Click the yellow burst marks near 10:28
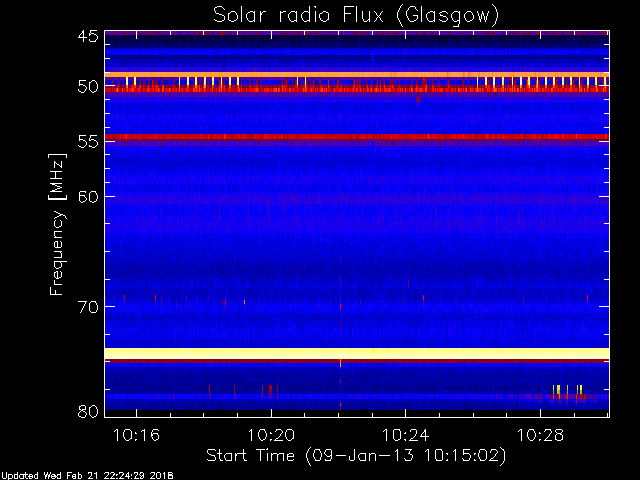The width and height of the screenshot is (640, 480). click(567, 390)
